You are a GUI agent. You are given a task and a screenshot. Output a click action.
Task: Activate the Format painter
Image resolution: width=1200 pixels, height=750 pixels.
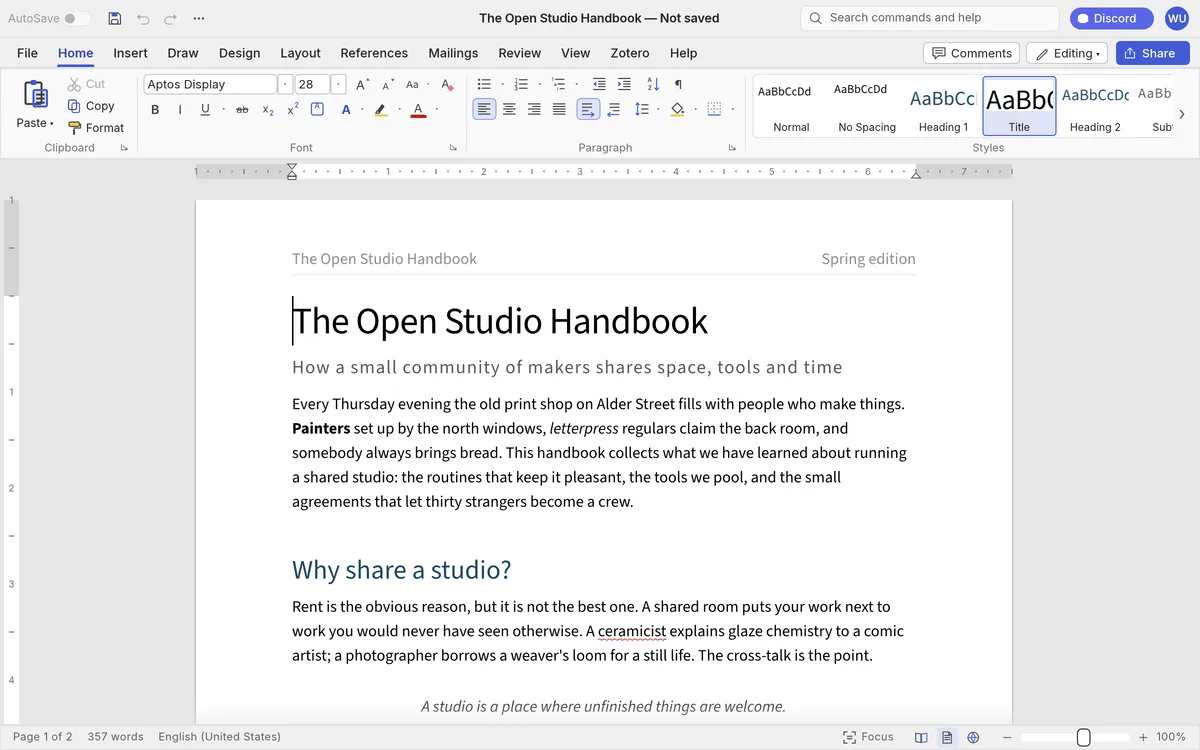click(x=96, y=128)
